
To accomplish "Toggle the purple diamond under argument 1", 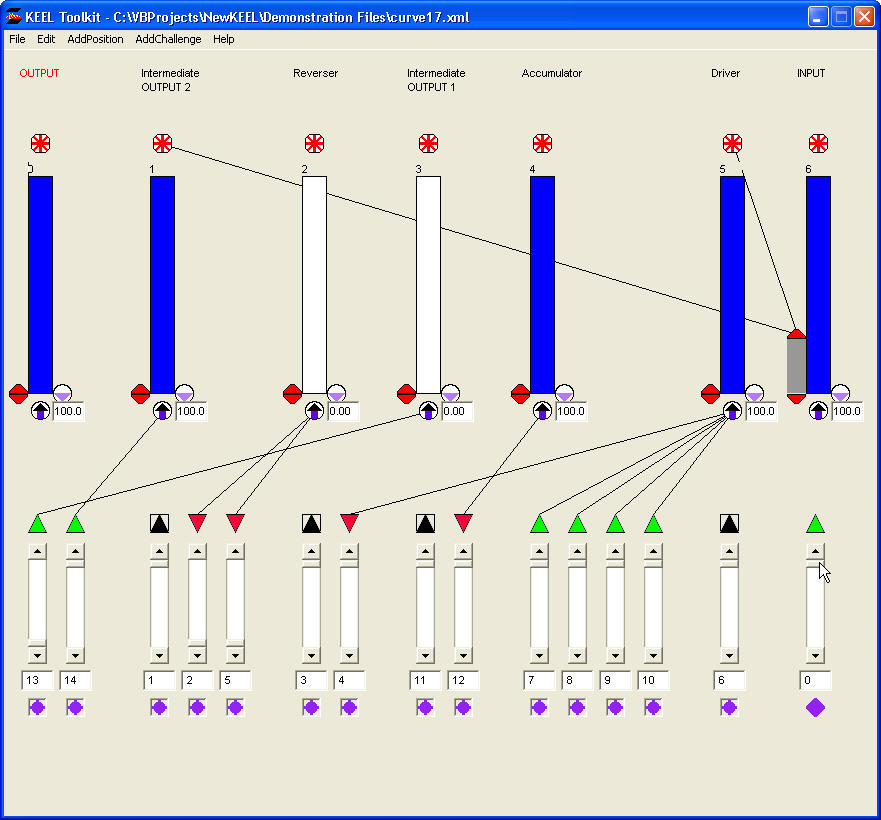I will tap(159, 707).
